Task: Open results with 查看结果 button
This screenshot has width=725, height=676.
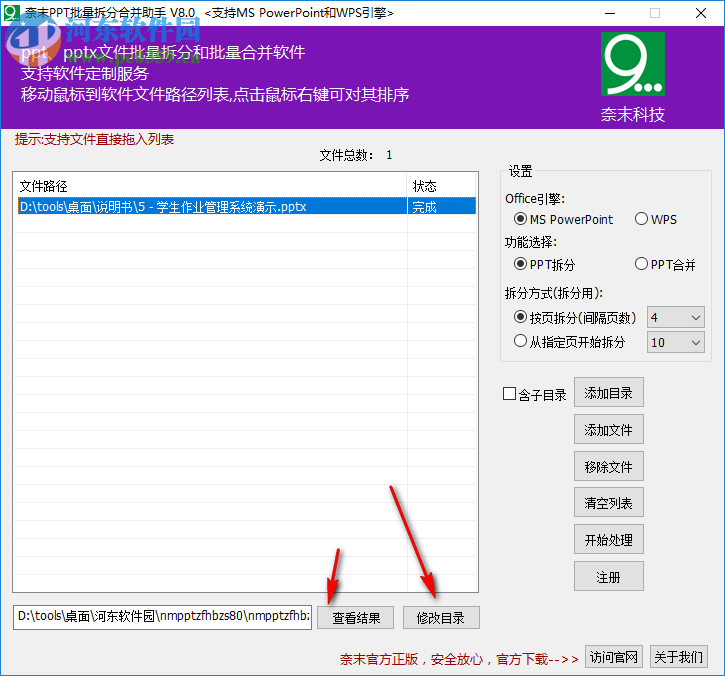Action: [356, 618]
